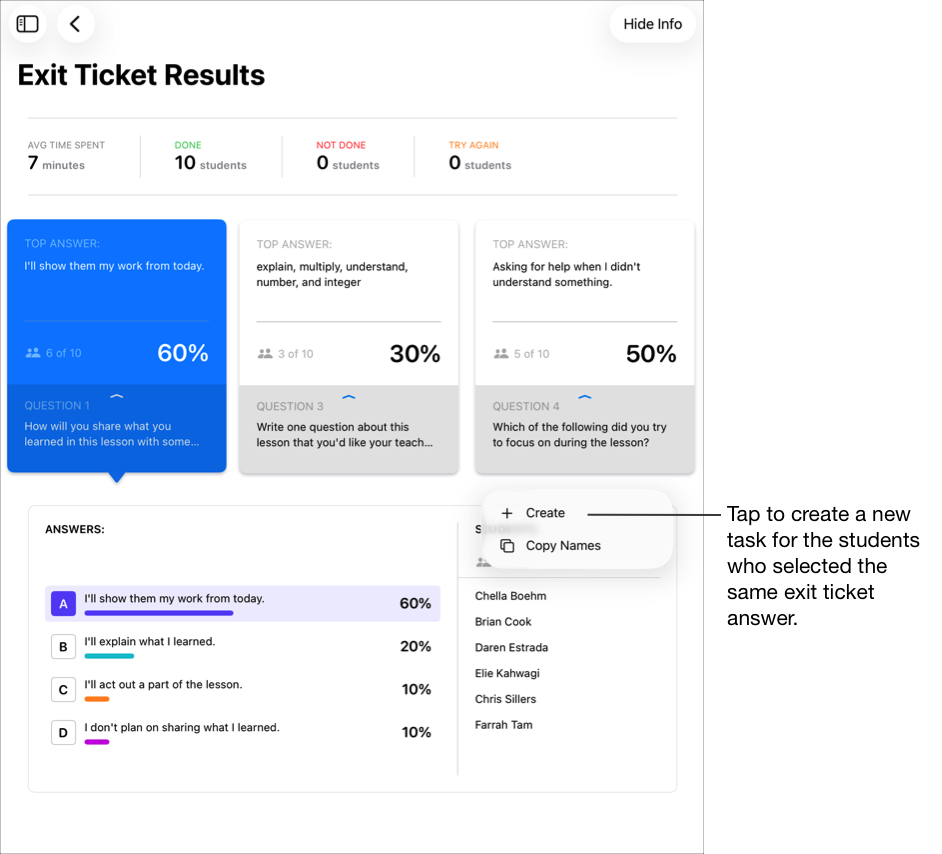Viewport: 942px width, 854px height.
Task: Click the Hide Info button
Action: [652, 23]
